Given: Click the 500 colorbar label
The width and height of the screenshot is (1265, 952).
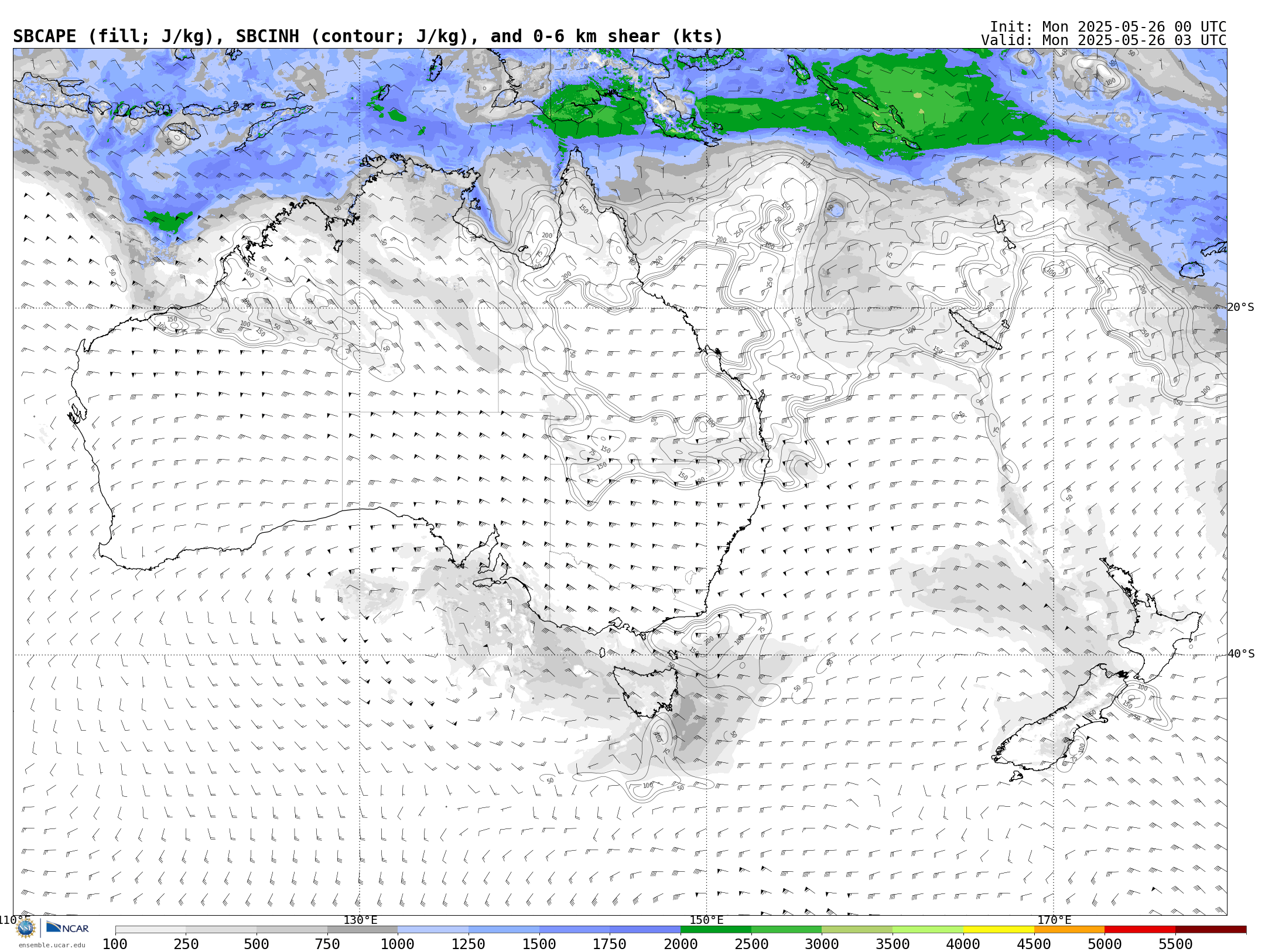Looking at the screenshot, I should 257,944.
